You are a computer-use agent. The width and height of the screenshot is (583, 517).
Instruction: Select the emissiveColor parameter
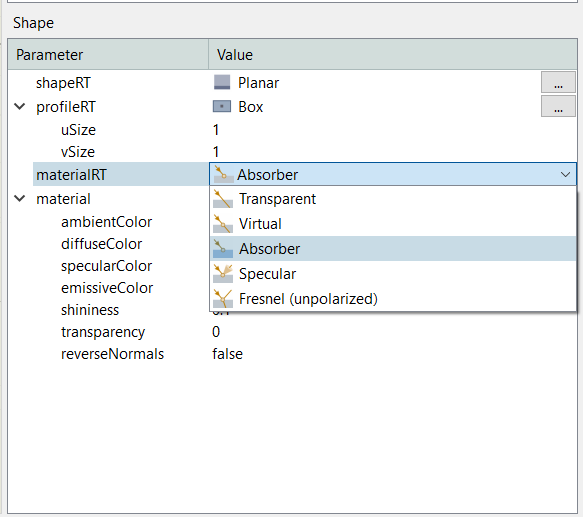pos(107,288)
